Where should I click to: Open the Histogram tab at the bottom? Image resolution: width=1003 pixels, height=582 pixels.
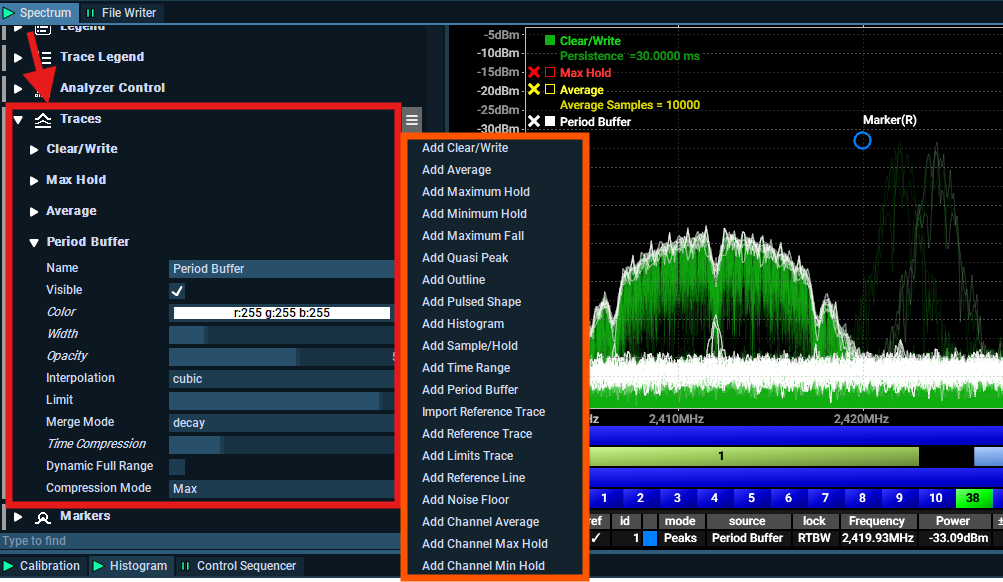point(130,566)
